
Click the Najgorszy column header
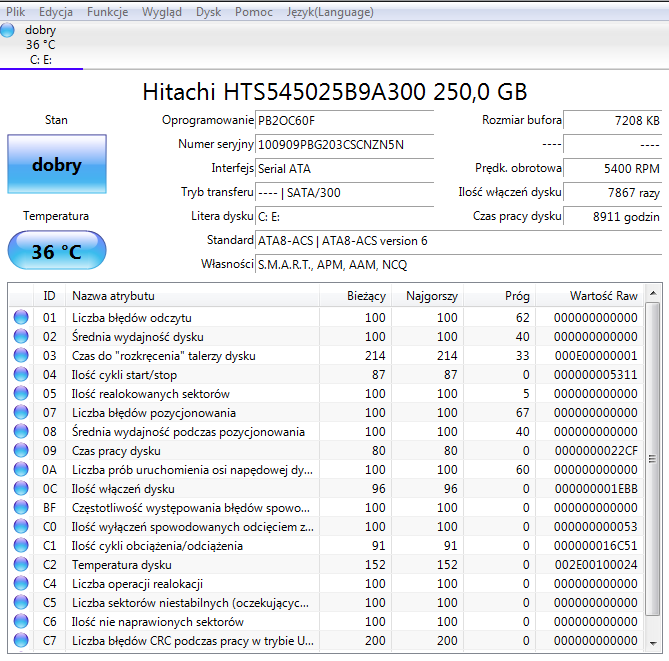point(427,296)
